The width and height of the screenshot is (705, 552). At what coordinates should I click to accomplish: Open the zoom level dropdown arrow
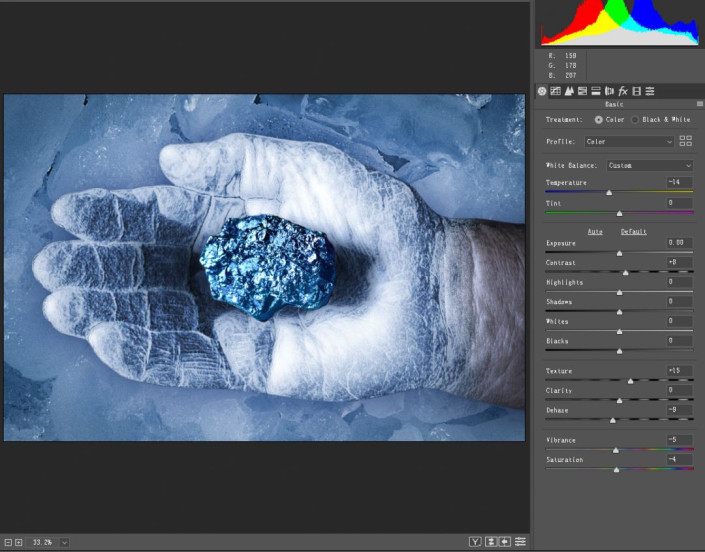[x=64, y=543]
